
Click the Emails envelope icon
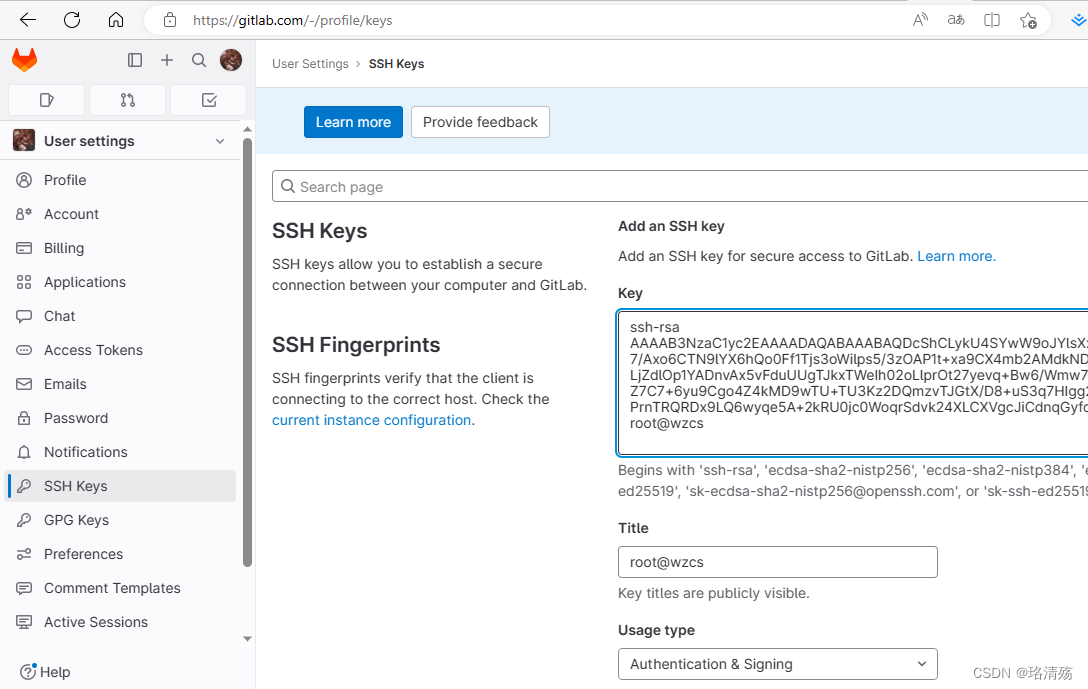pos(24,384)
